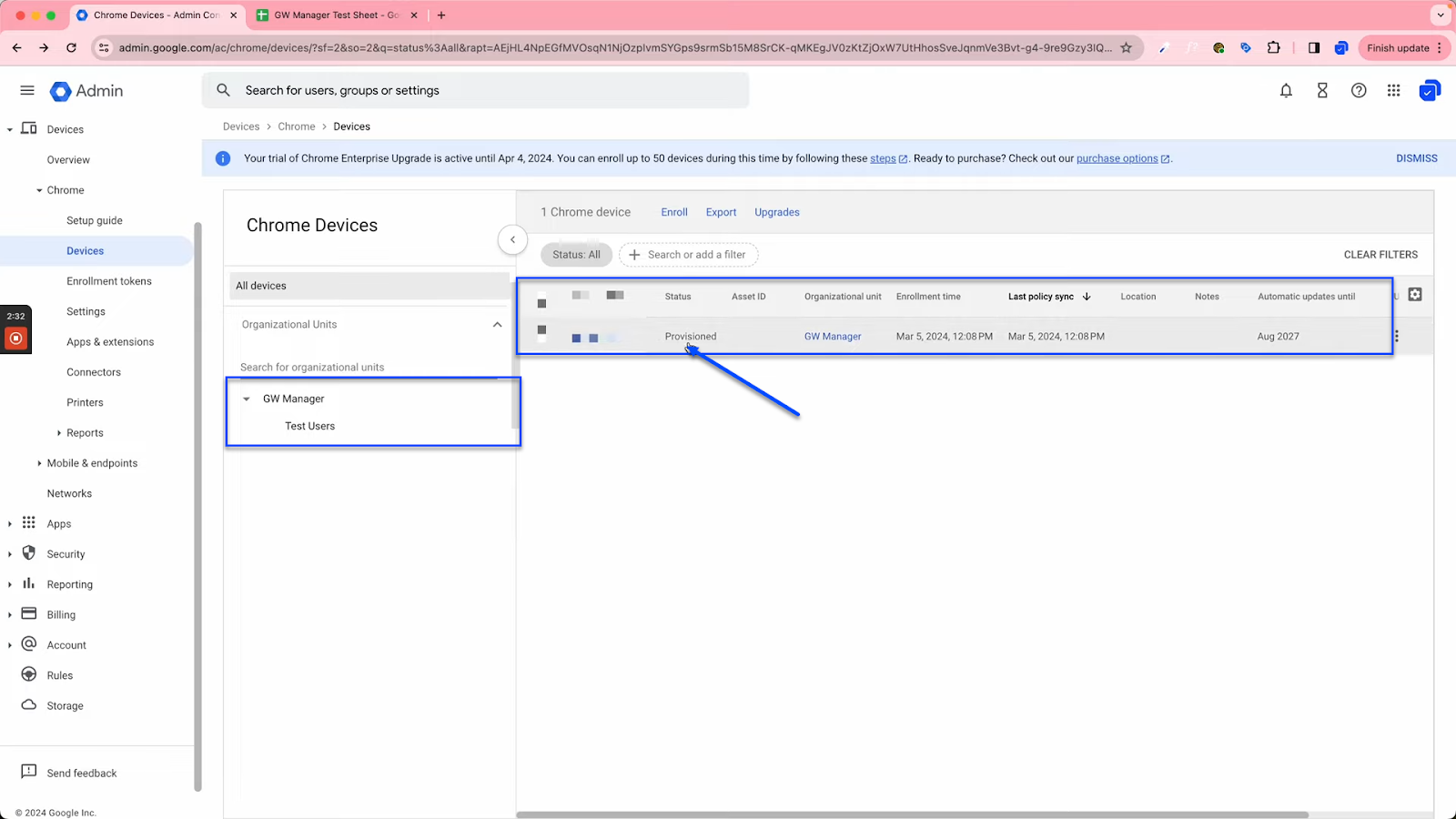Click the Export link

tap(721, 212)
